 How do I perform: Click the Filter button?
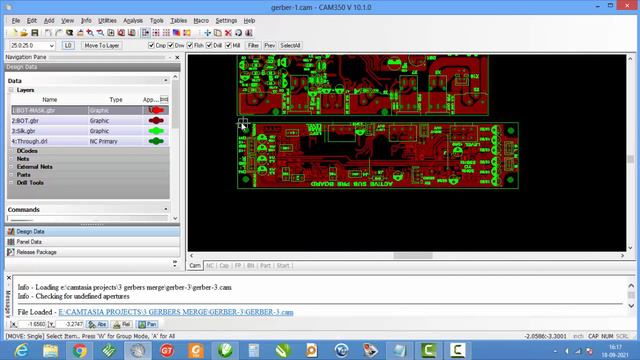tap(253, 46)
